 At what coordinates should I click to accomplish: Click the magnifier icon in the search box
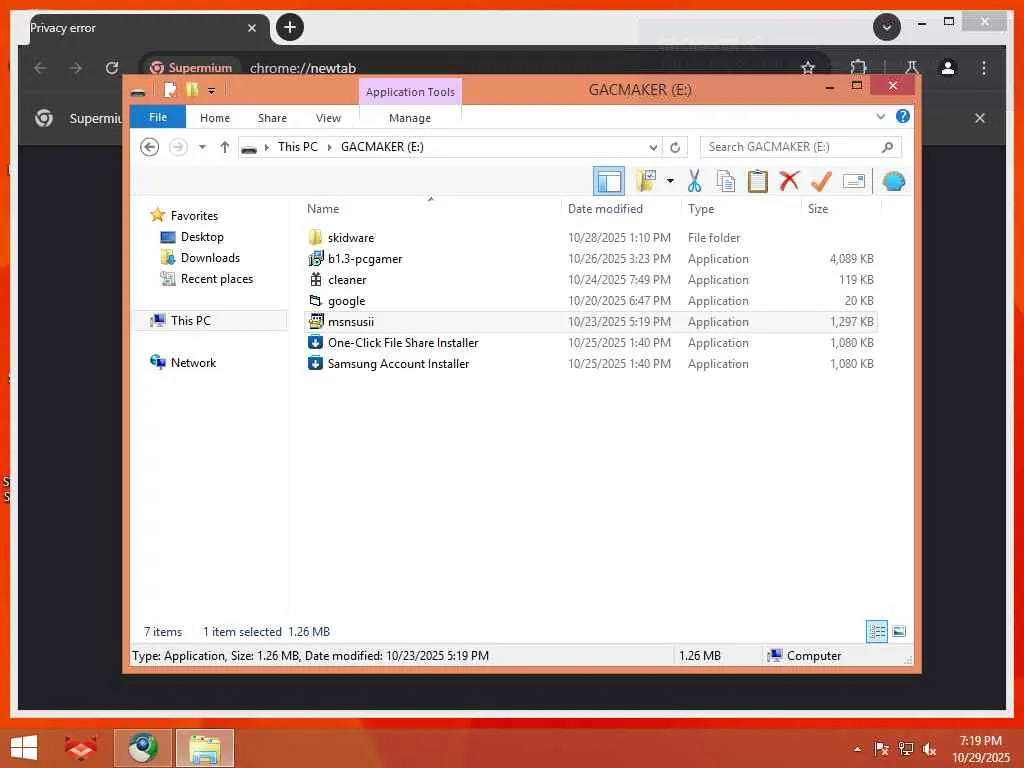[887, 147]
